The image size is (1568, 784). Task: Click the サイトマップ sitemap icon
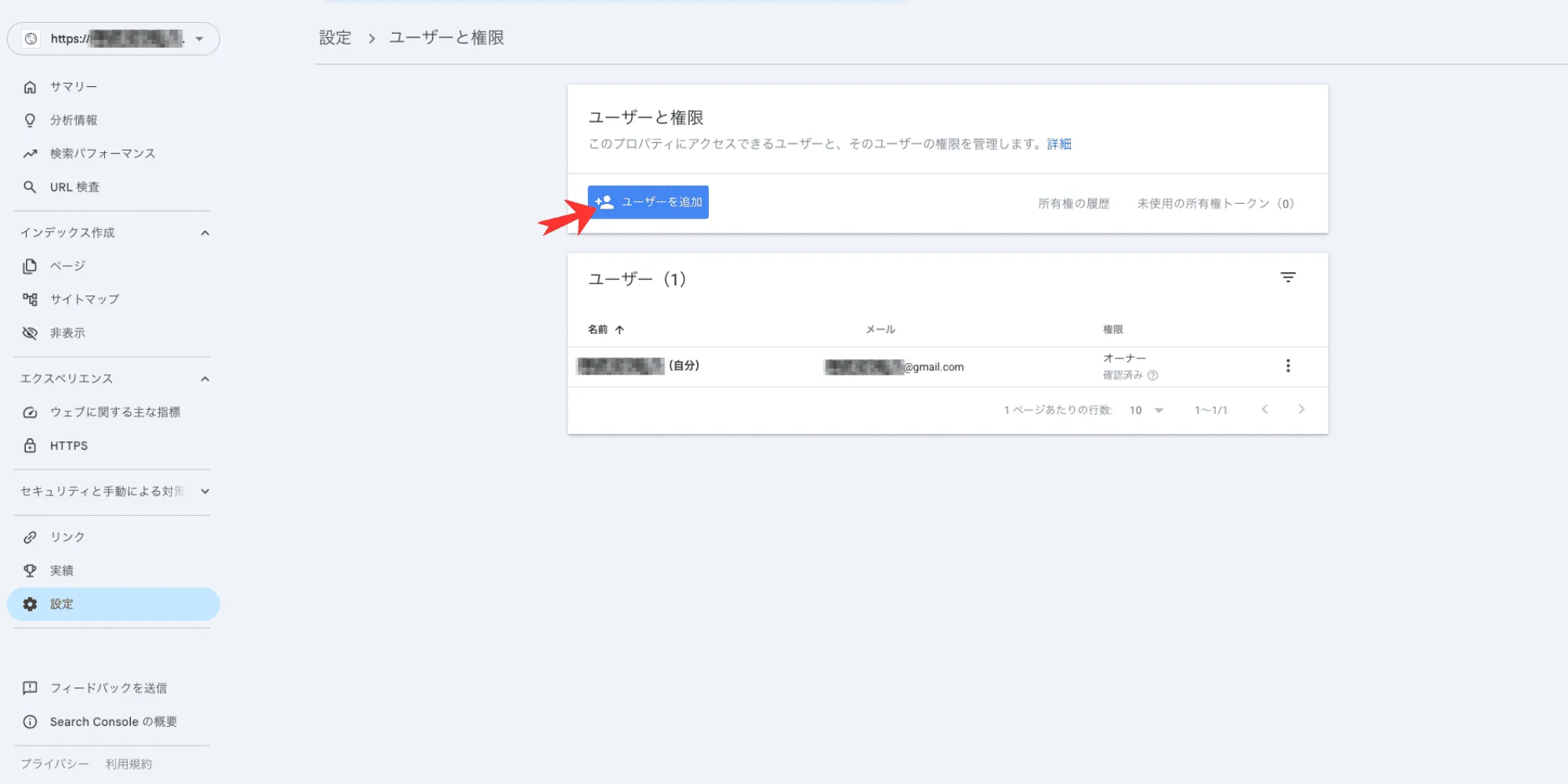30,299
